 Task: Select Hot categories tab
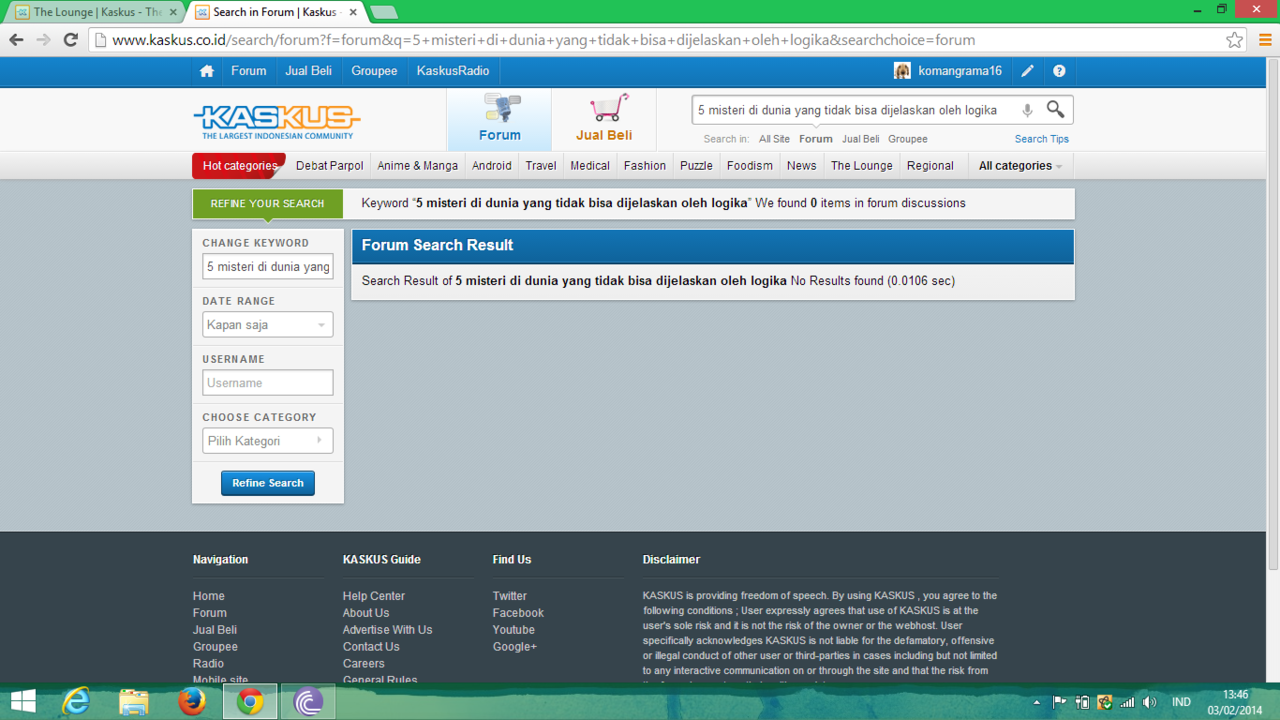(x=239, y=166)
